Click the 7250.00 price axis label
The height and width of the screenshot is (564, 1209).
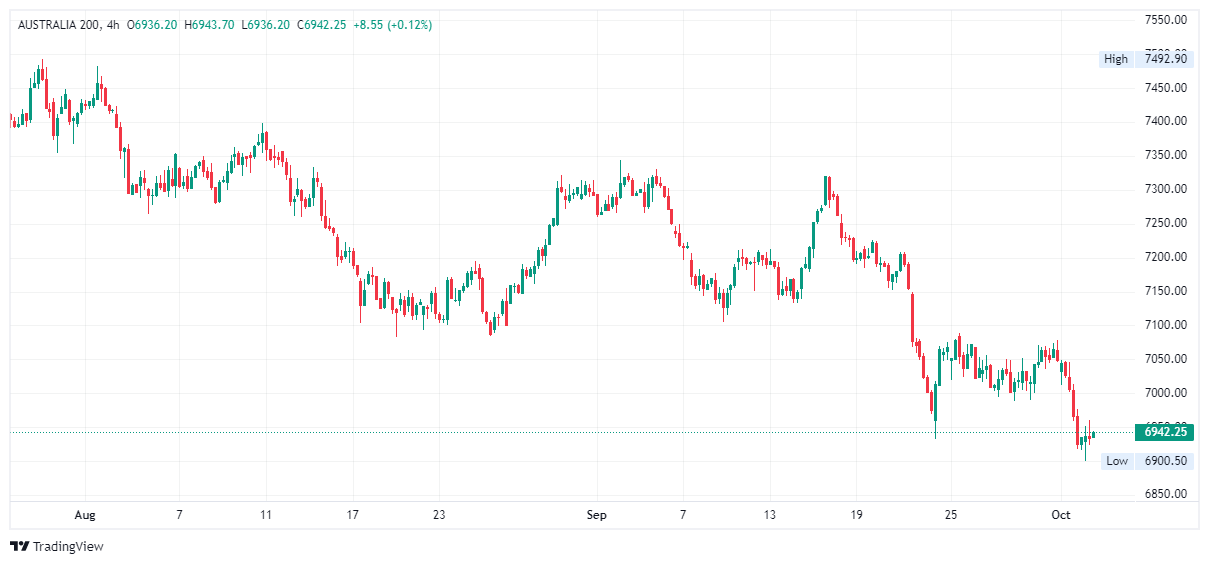click(1165, 223)
